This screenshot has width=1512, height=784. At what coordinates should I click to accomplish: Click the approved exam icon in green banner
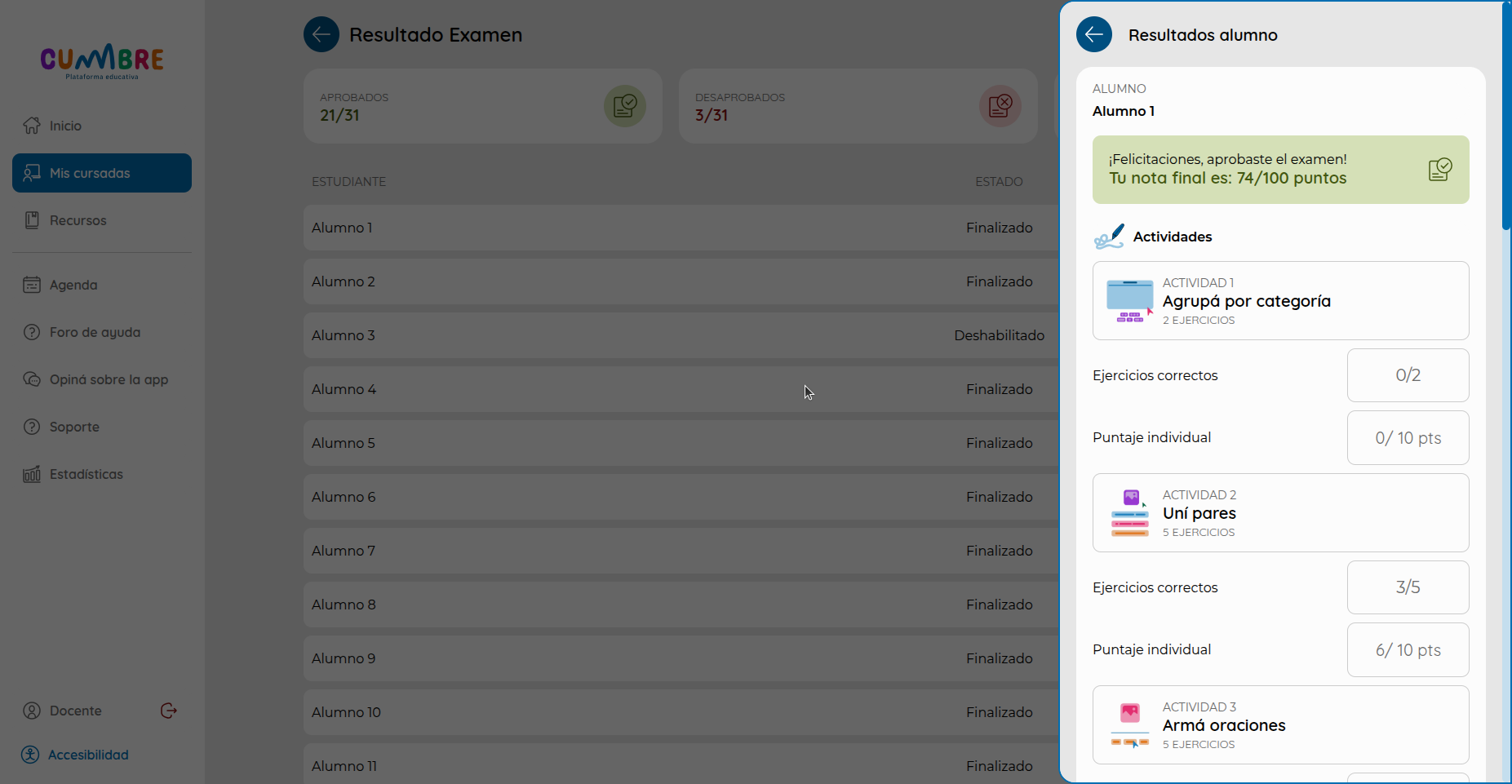point(1440,169)
